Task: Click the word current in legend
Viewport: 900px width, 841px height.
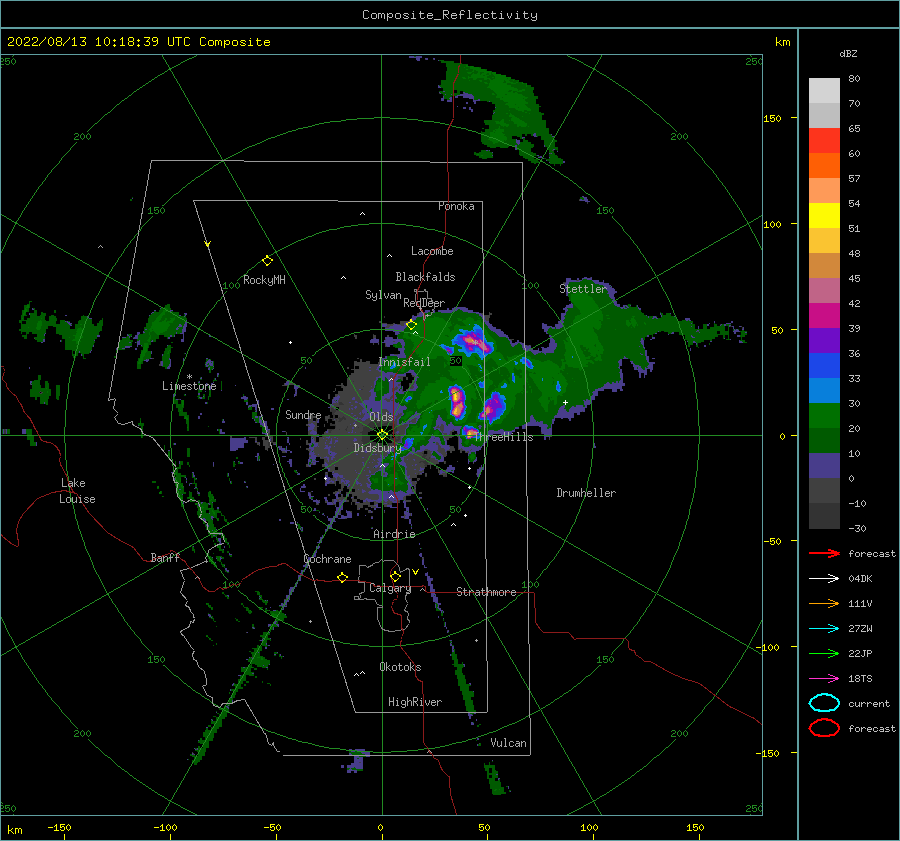Action: (869, 704)
